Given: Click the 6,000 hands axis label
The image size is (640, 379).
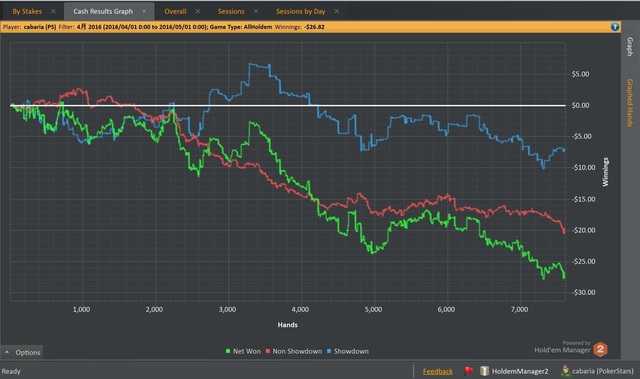Looking at the screenshot, I should [x=447, y=310].
